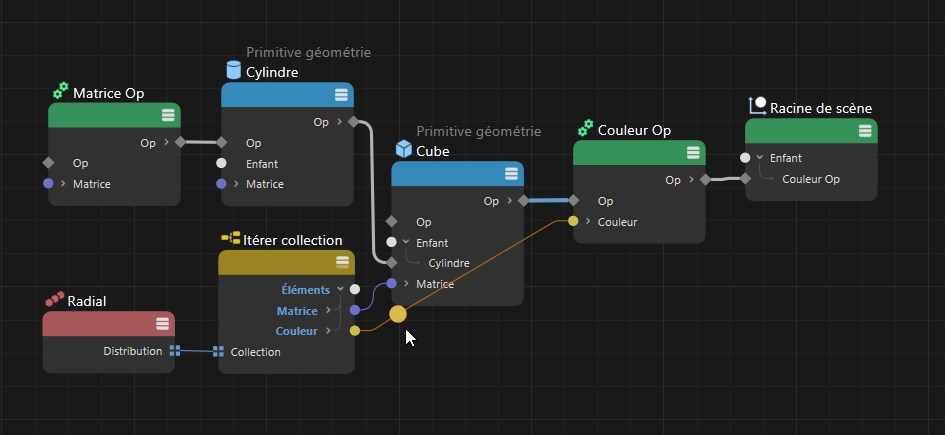Click the Itérer collection node icon
The width and height of the screenshot is (945, 435).
coord(230,239)
